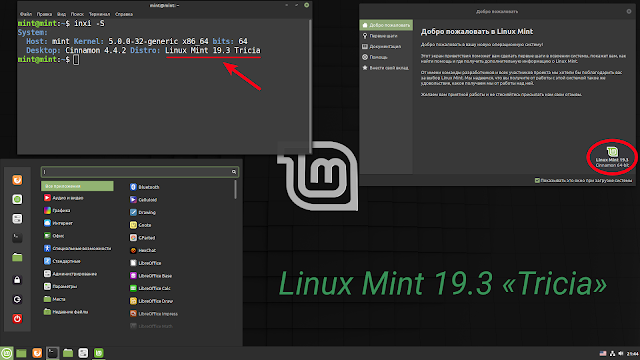
Task: Open LibreOffice Calc
Action: pyautogui.click(x=150, y=288)
